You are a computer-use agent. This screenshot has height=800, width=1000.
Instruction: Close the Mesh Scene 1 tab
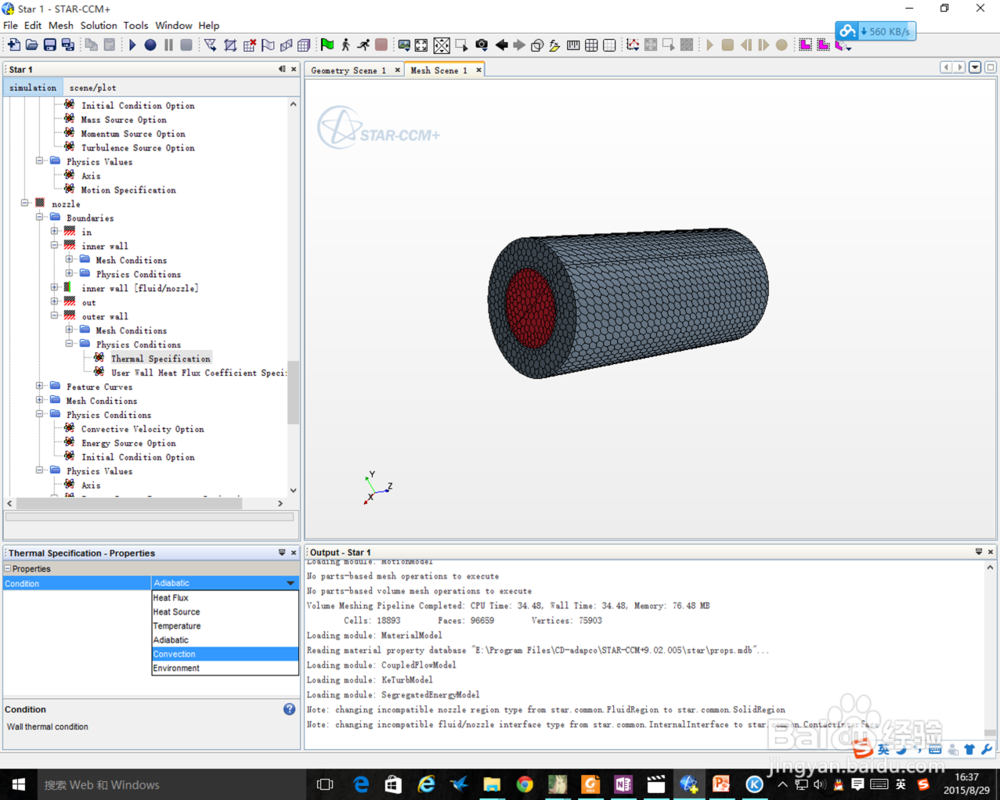coord(478,70)
